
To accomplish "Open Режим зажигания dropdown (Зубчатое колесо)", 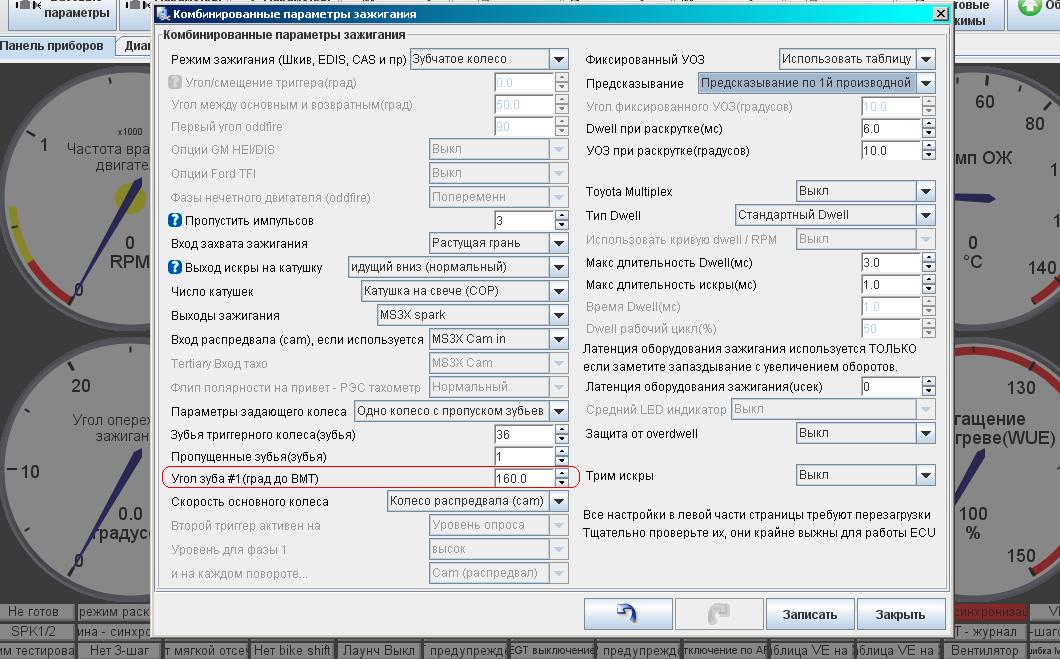I will (x=559, y=60).
